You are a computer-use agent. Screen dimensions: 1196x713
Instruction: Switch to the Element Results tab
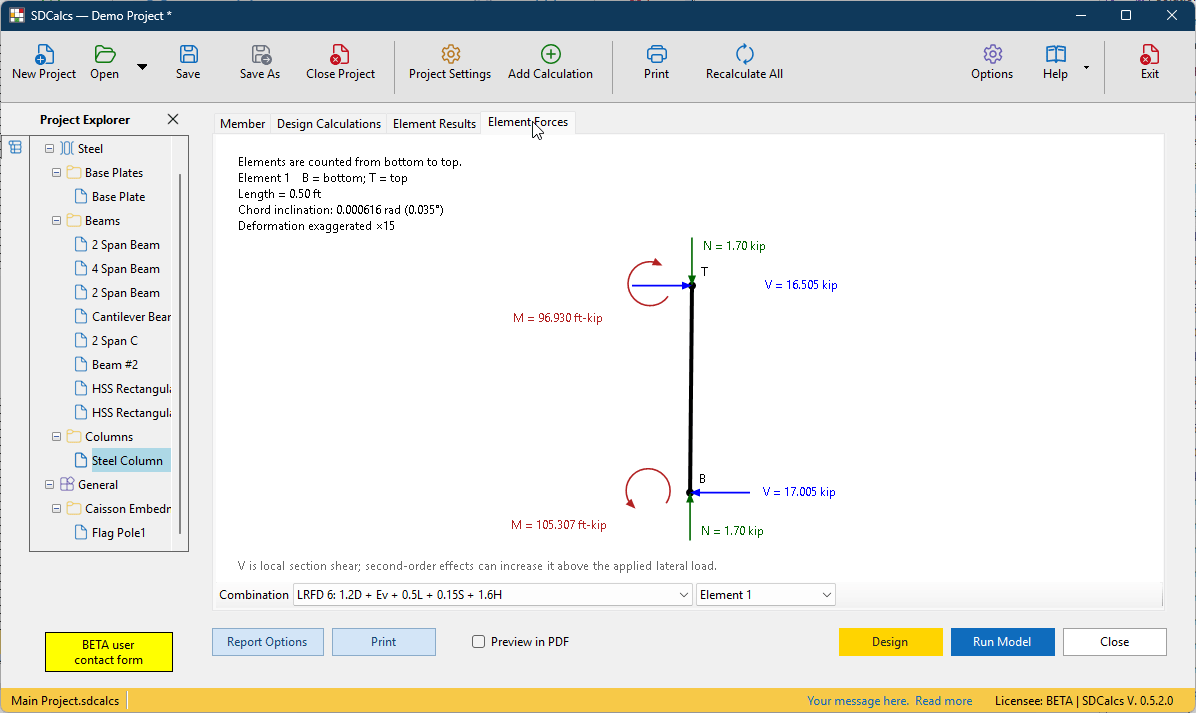point(434,124)
